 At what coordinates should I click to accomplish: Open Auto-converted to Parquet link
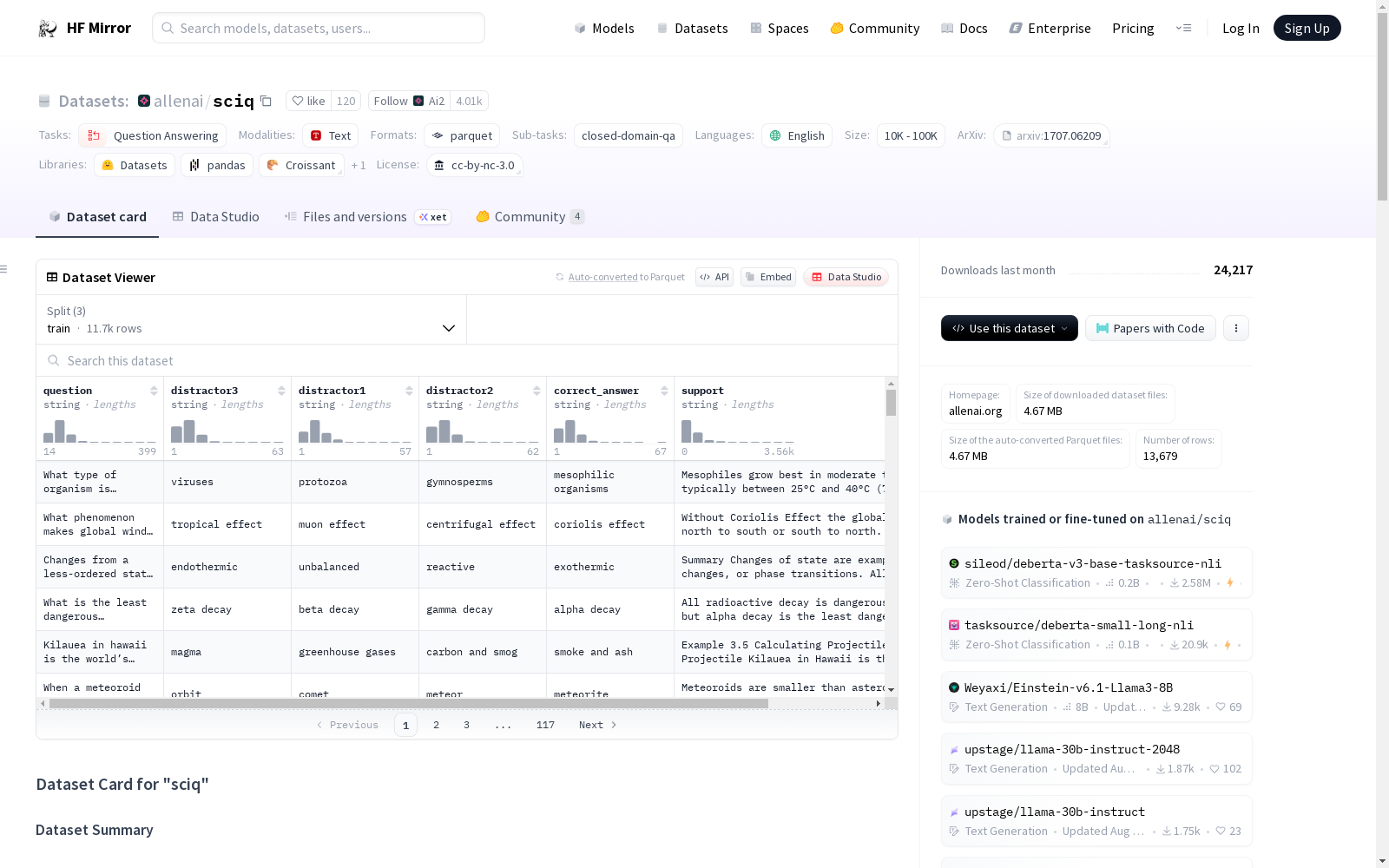point(626,277)
